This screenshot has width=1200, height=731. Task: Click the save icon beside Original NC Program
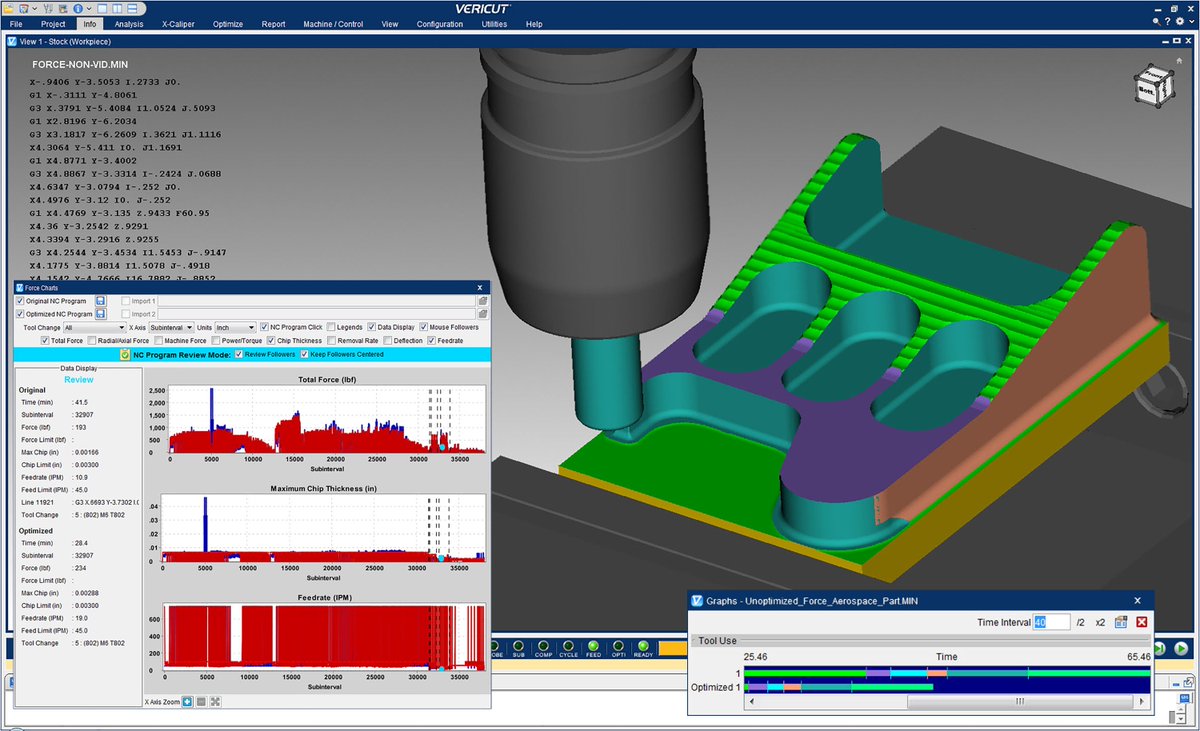(100, 302)
